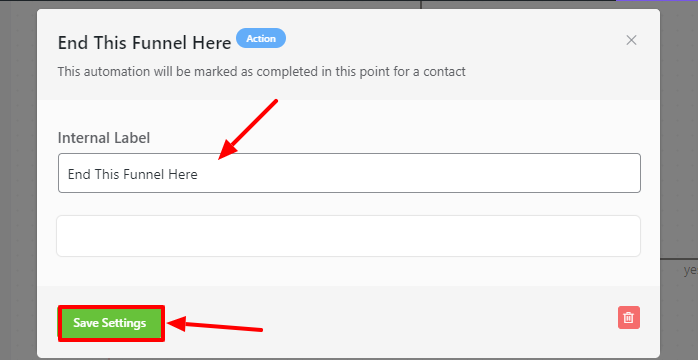Click the automation completed description text
The image size is (698, 360).
(262, 71)
